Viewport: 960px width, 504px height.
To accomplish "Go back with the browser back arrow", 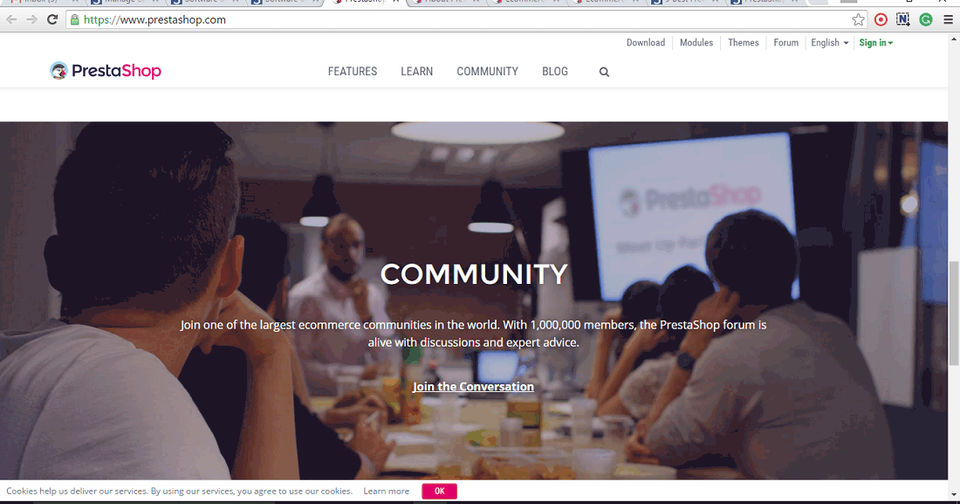I will [12, 20].
